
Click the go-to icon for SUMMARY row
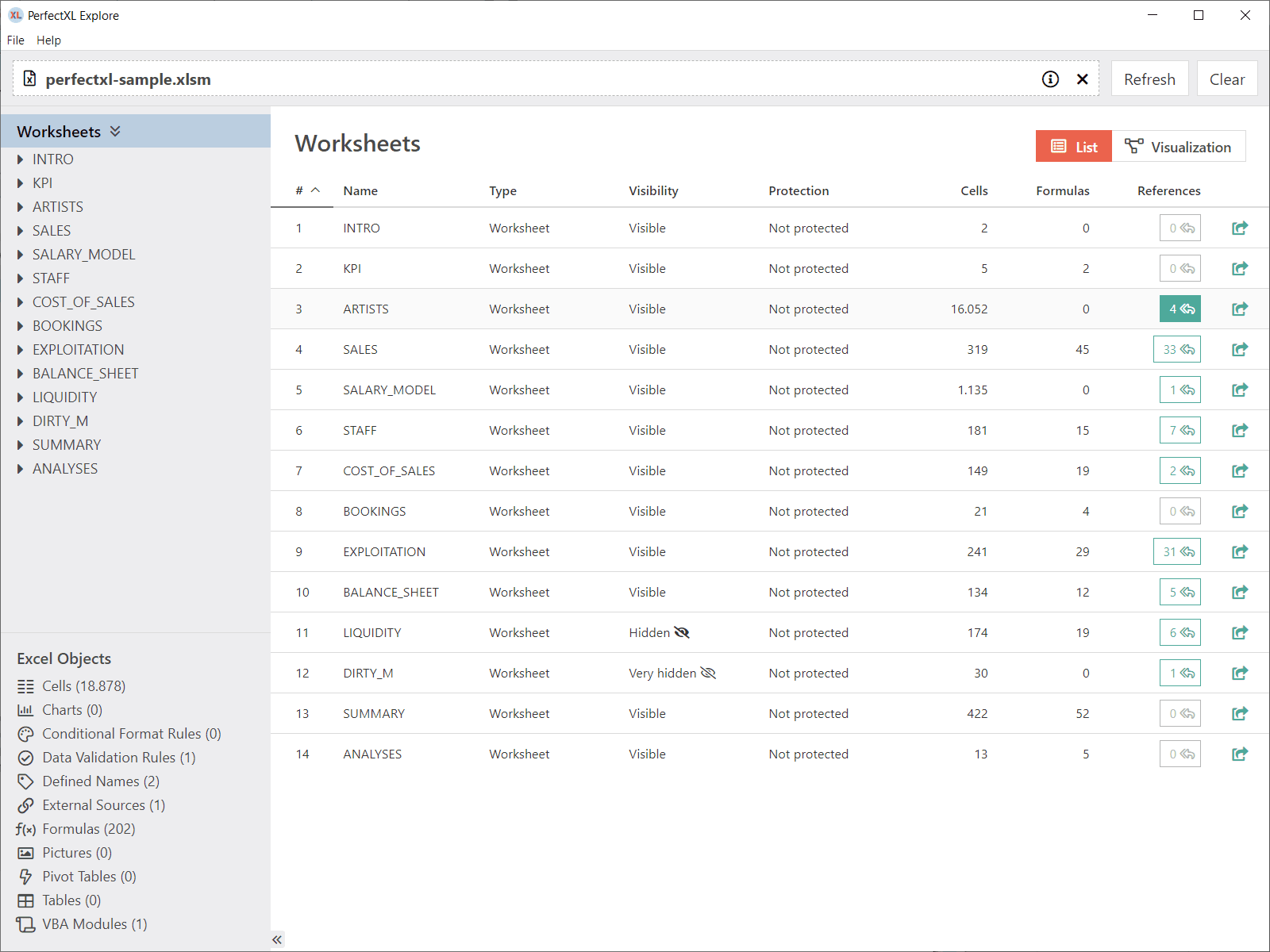1239,713
